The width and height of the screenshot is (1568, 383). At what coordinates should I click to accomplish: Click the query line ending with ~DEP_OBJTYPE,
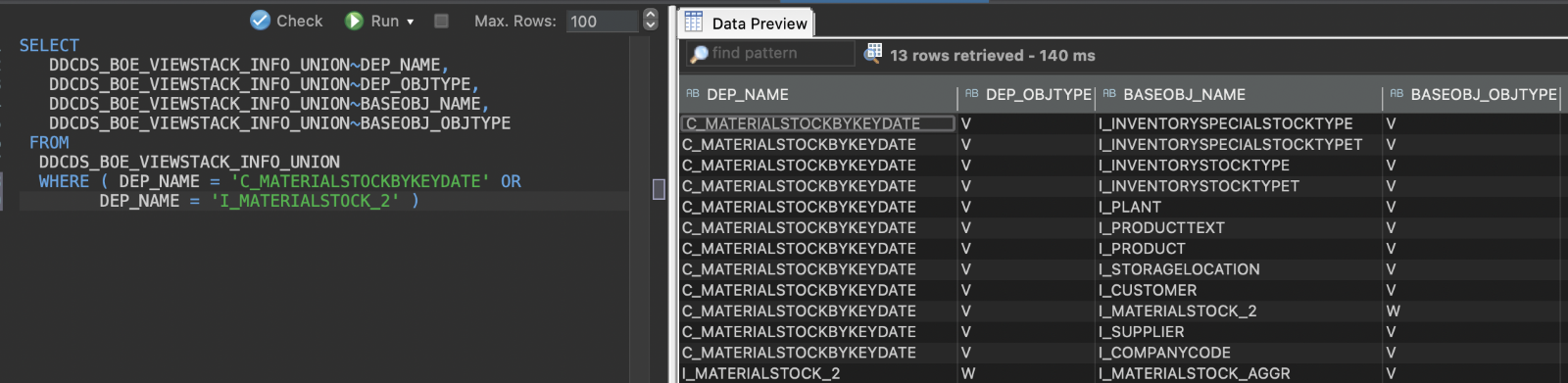pyautogui.click(x=265, y=84)
